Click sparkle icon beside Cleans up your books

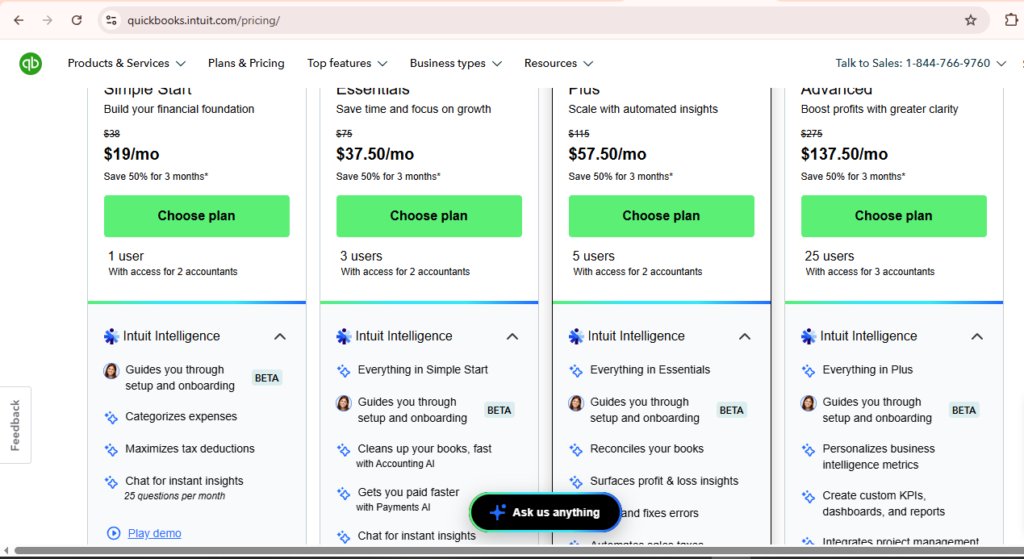(x=344, y=450)
